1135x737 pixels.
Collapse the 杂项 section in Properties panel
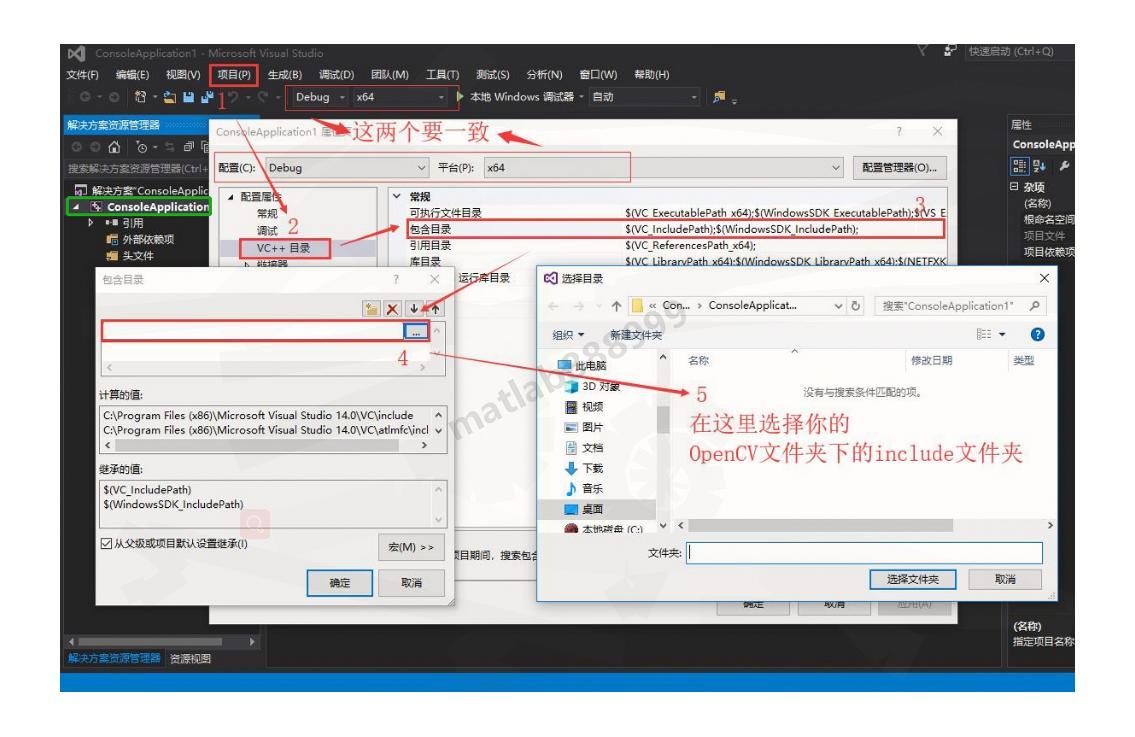1014,187
